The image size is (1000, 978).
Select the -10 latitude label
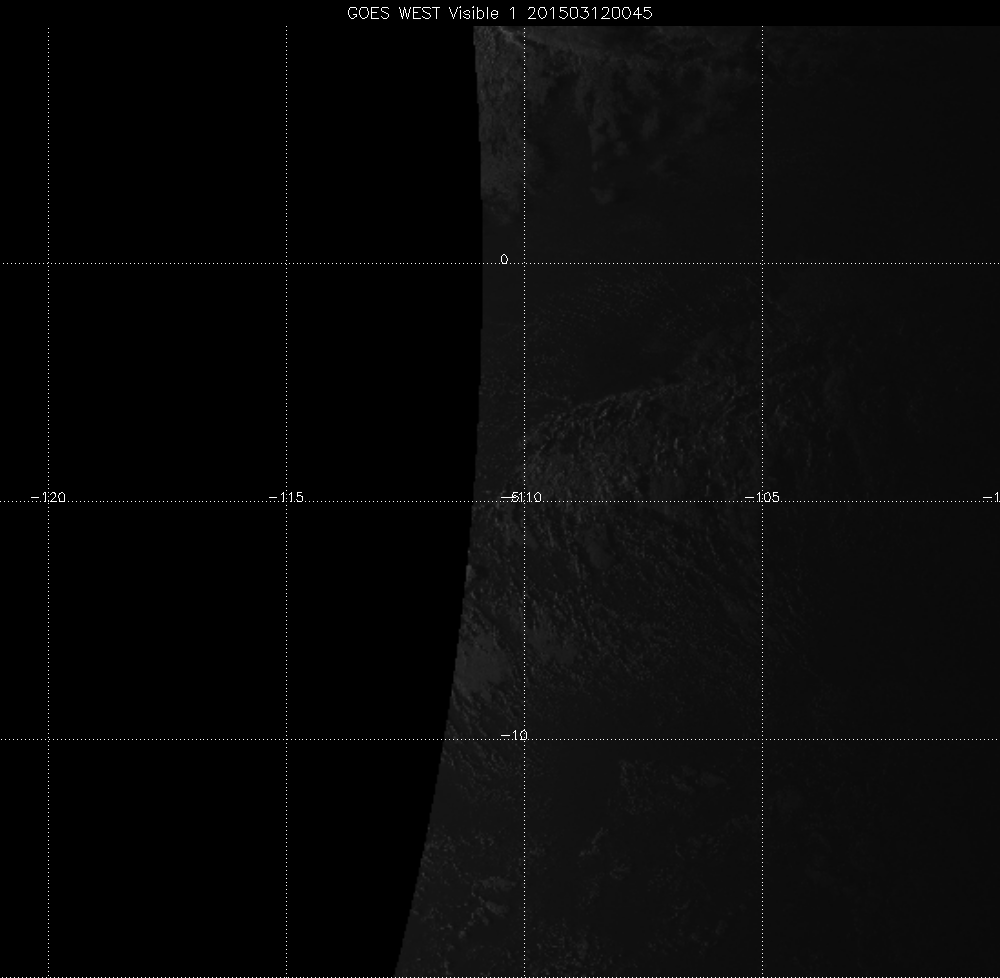513,736
